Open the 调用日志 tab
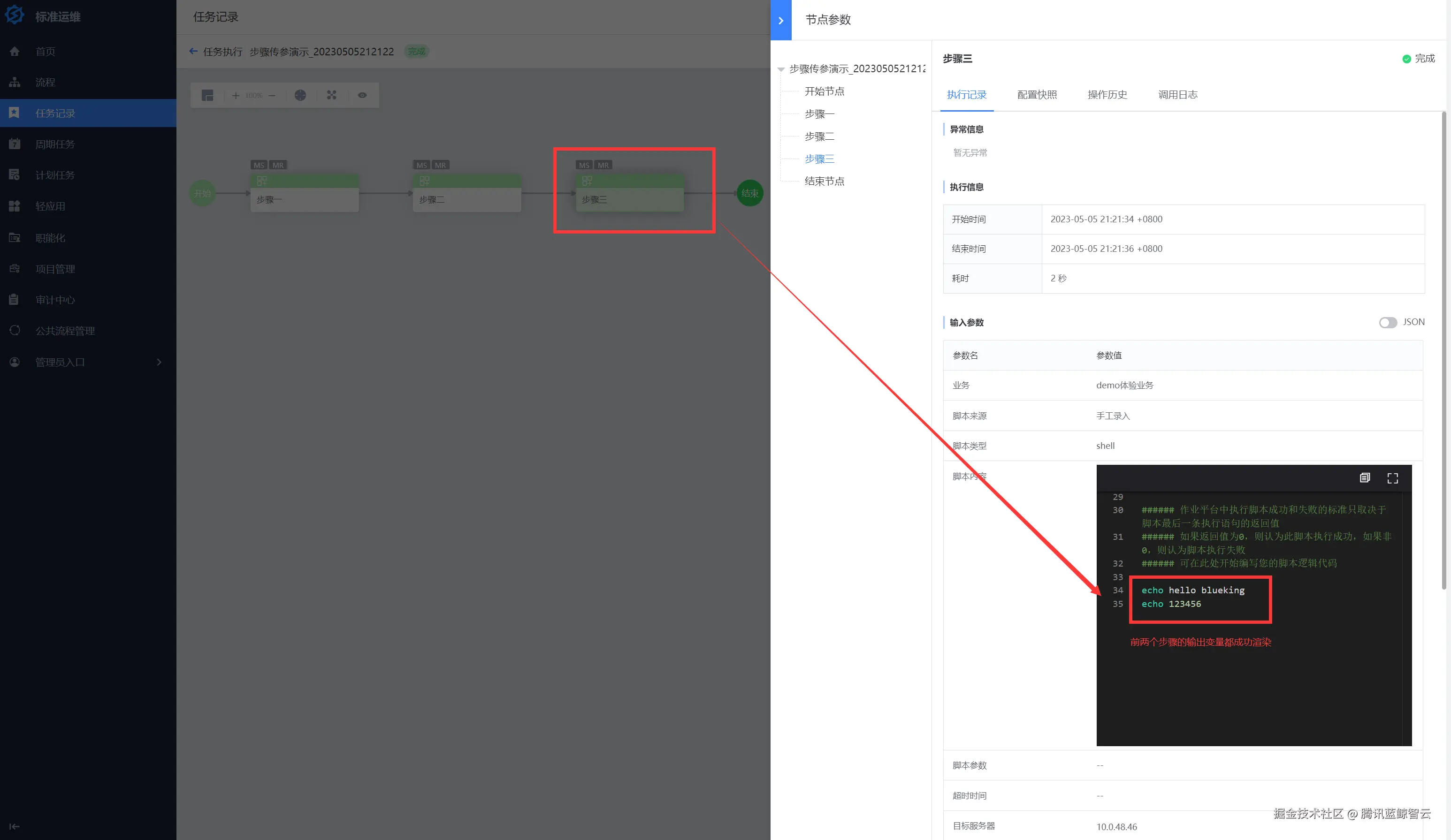This screenshot has width=1451, height=840. point(1177,94)
